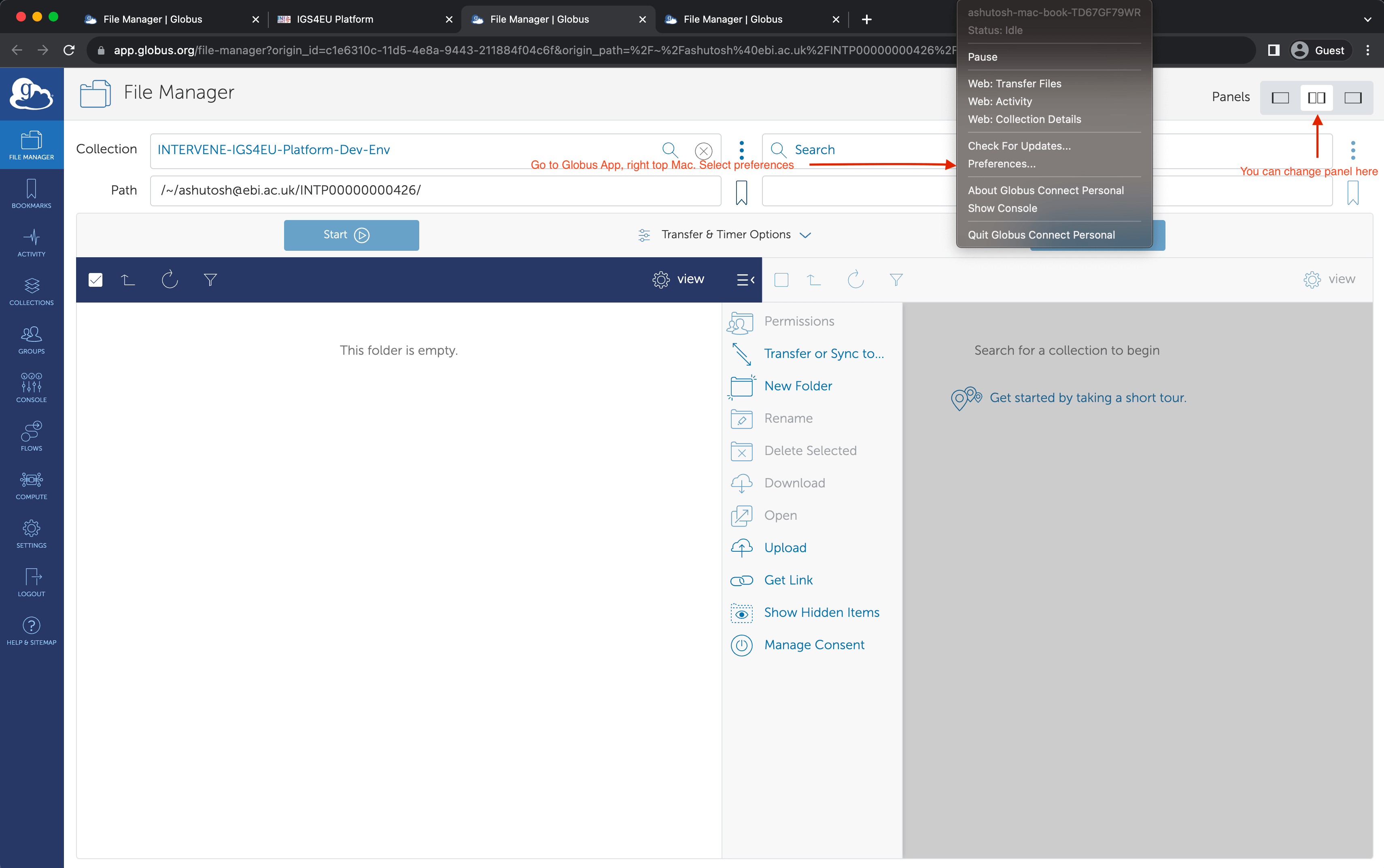Choose Show Console menu entry

(x=1002, y=208)
